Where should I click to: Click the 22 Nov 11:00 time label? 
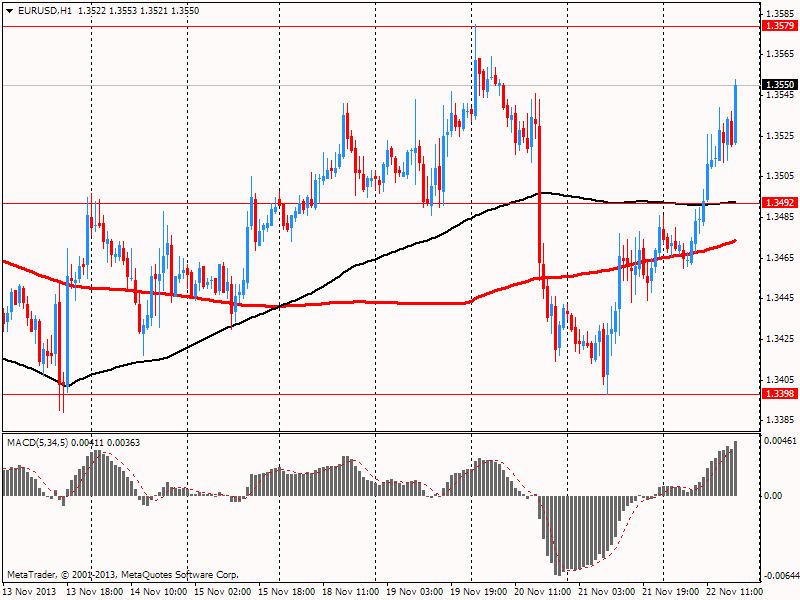point(735,592)
